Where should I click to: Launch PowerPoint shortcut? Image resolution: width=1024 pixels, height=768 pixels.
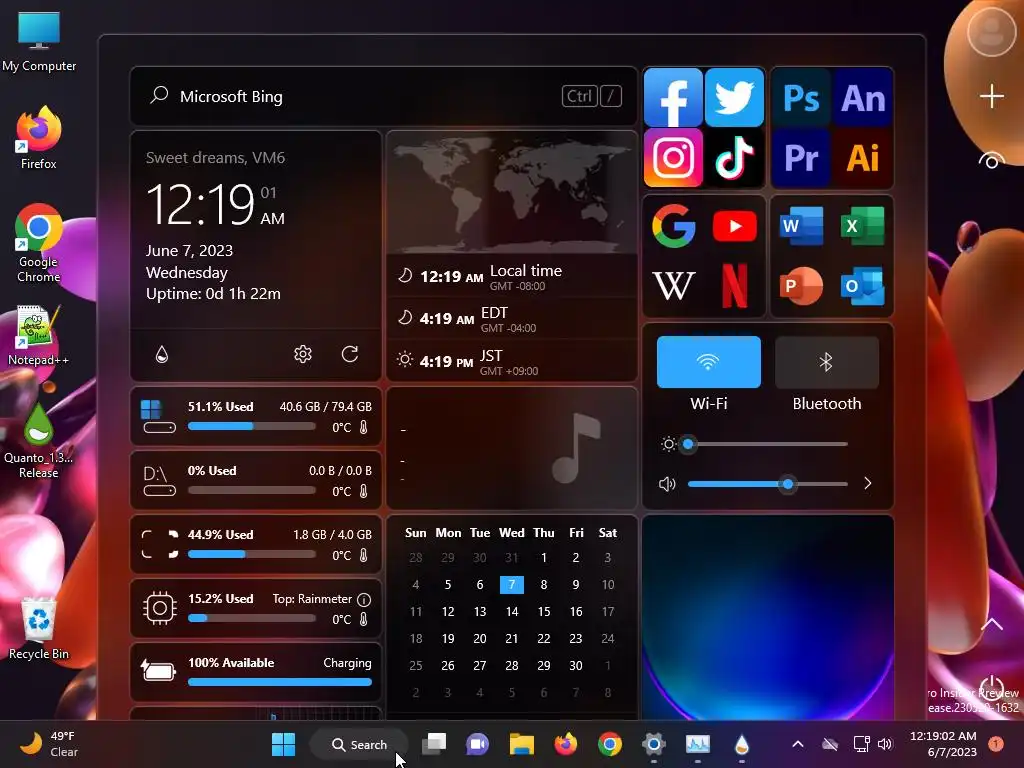801,285
